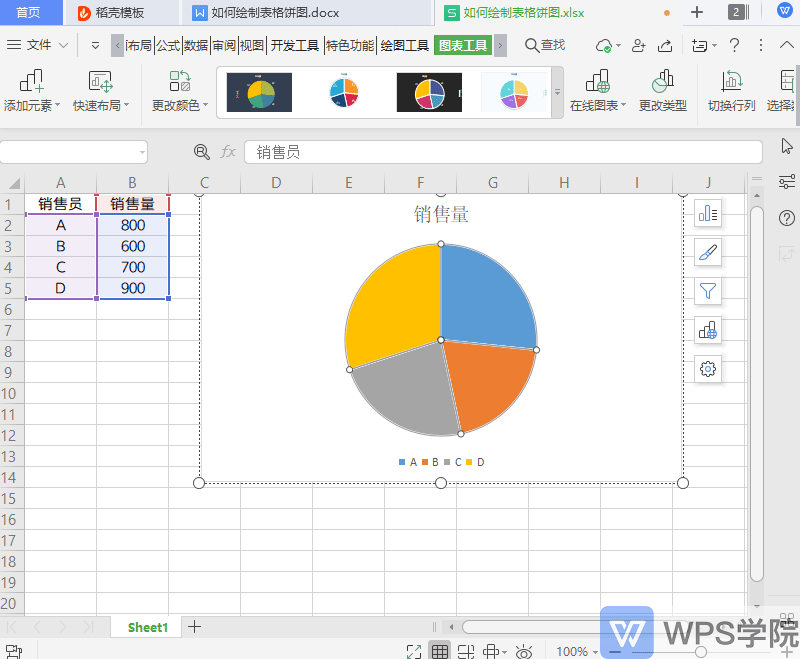Open the chart filter funnel button
This screenshot has height=659, width=800.
[x=708, y=291]
